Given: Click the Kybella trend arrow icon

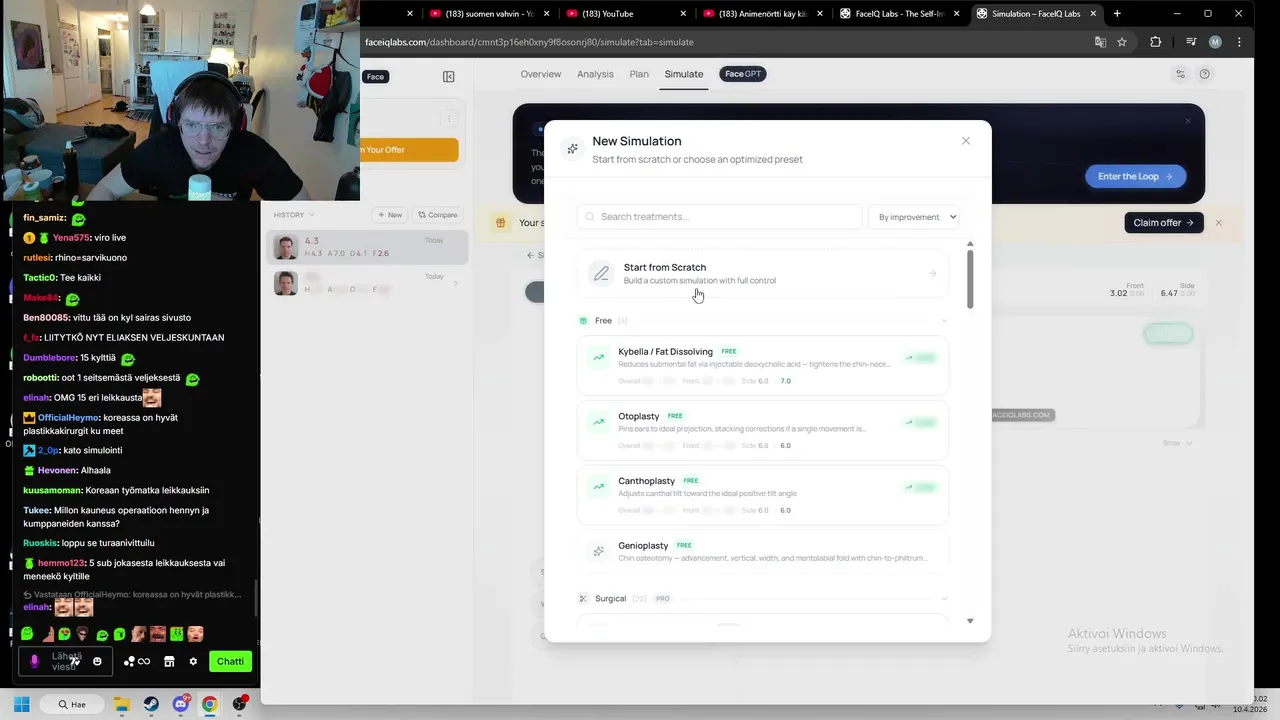Looking at the screenshot, I should pyautogui.click(x=598, y=357).
